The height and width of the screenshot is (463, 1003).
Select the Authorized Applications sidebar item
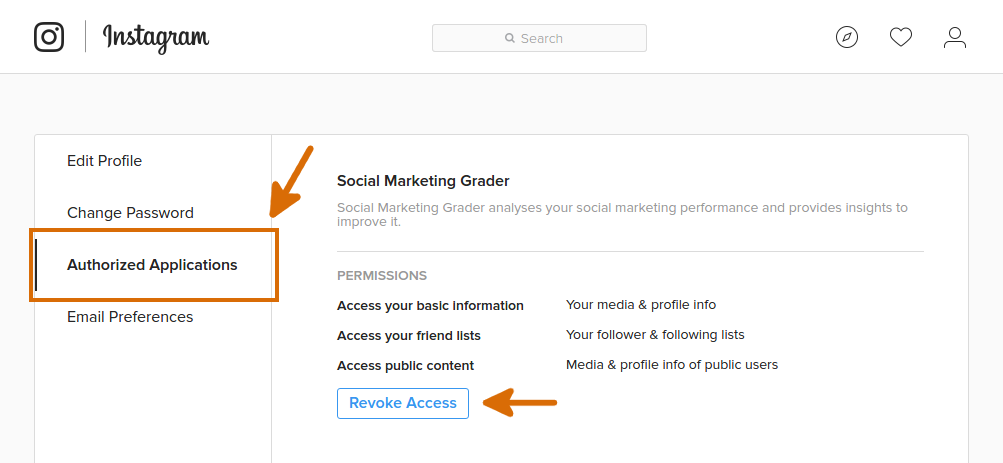coord(152,265)
